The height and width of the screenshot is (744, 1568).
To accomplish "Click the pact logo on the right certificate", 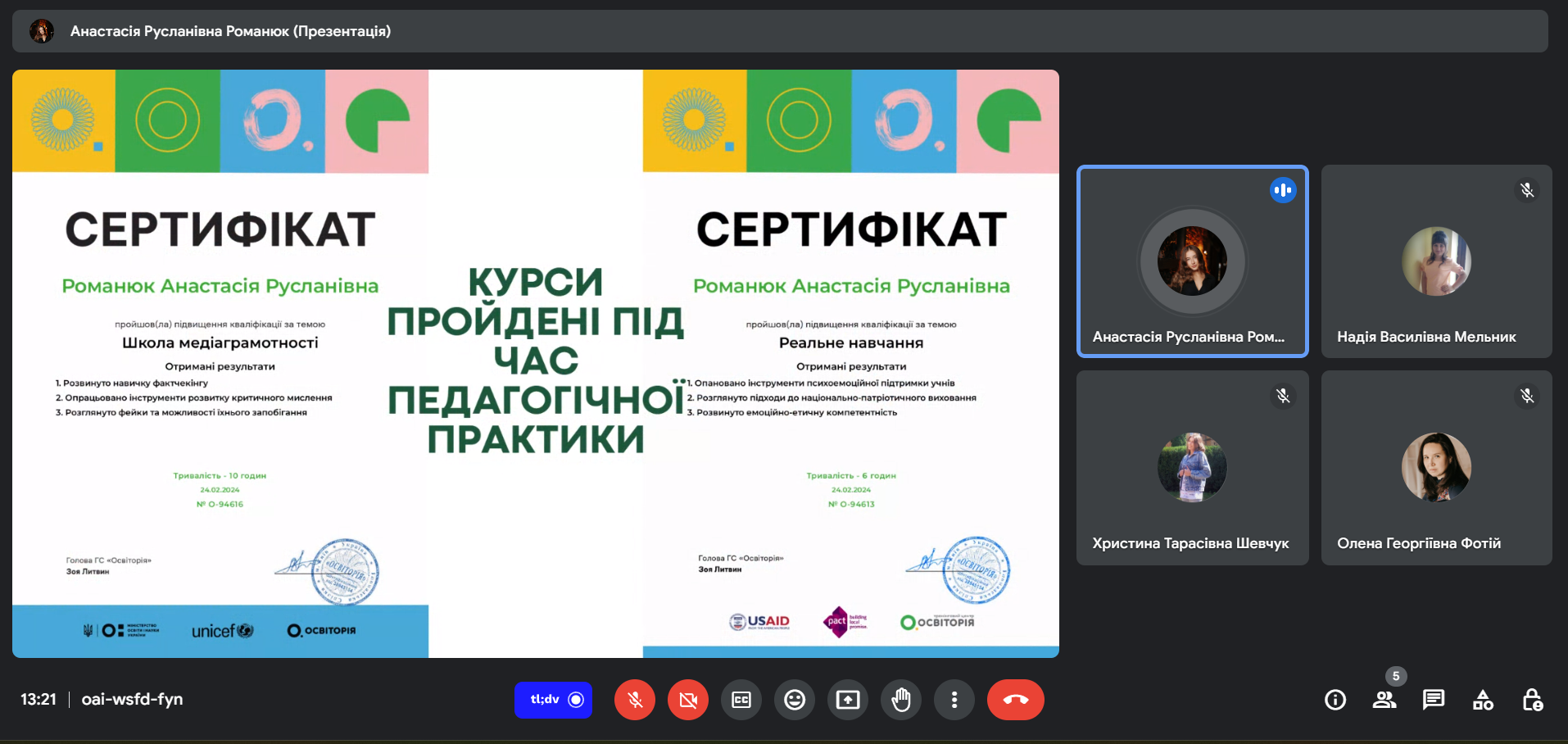I will (x=845, y=621).
